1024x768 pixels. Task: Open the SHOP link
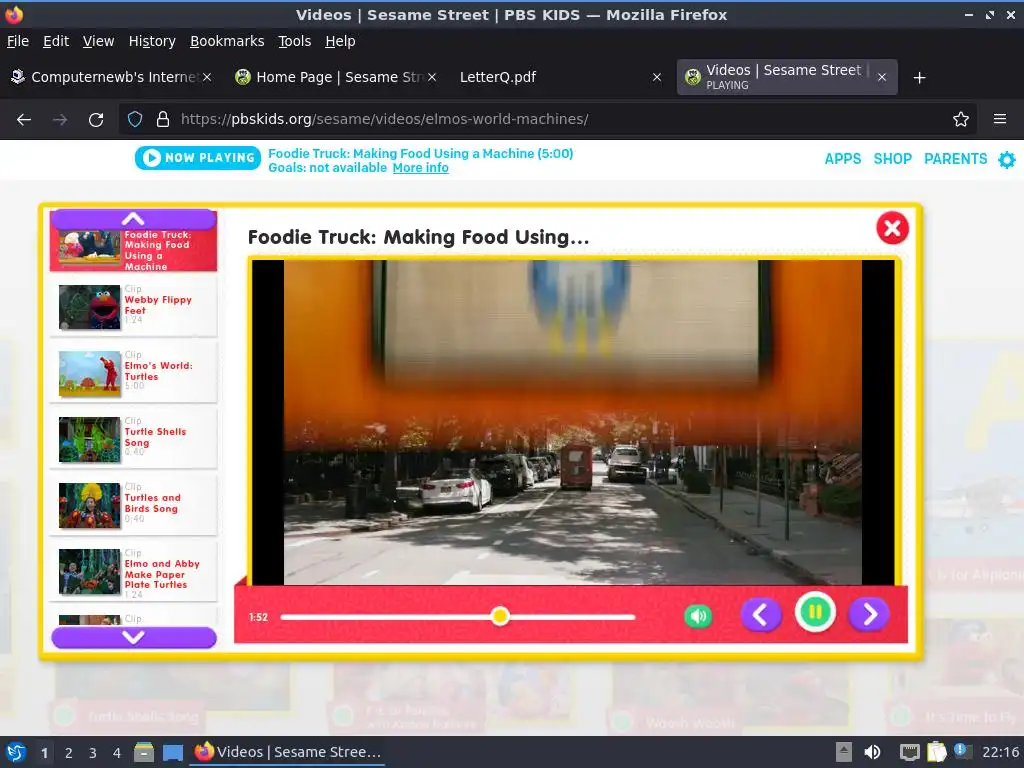(892, 159)
